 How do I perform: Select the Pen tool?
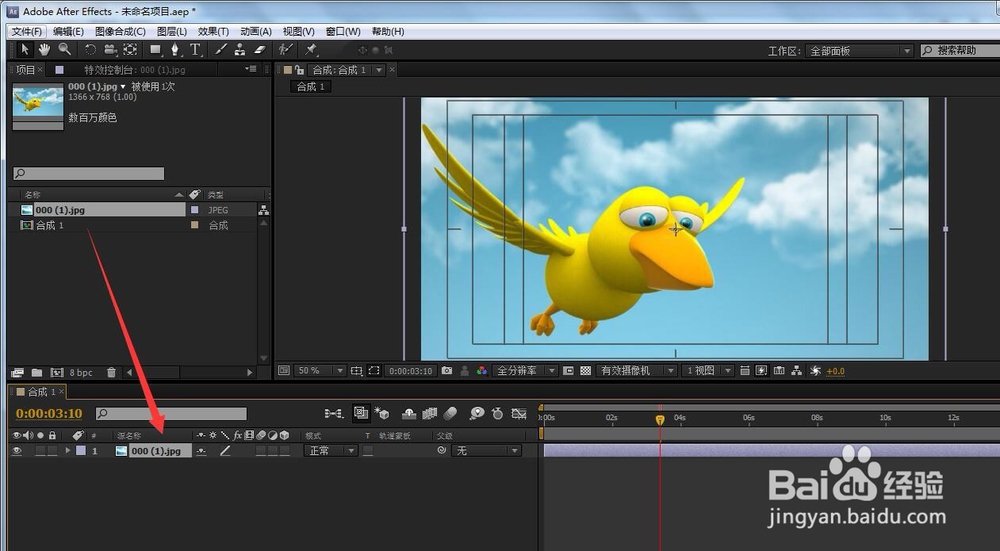point(175,49)
